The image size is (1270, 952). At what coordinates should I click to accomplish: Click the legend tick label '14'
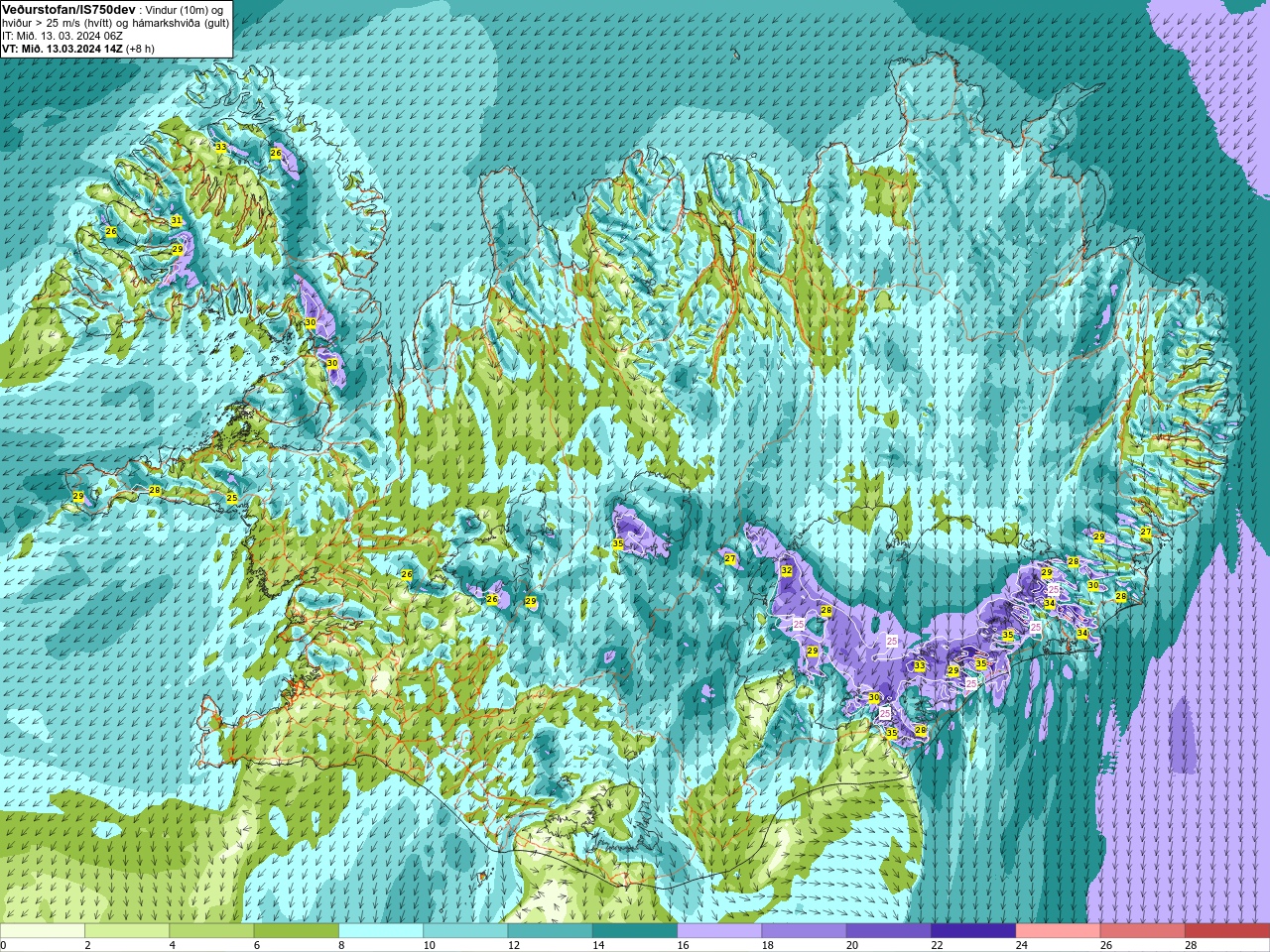pos(598,945)
